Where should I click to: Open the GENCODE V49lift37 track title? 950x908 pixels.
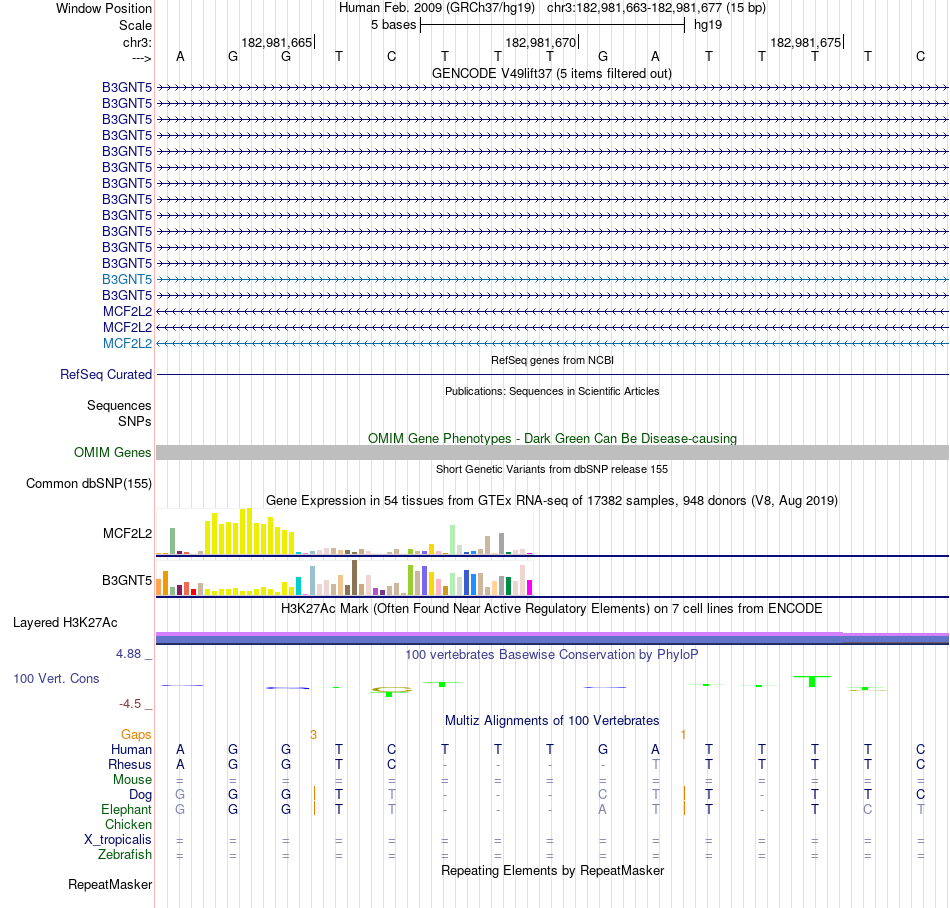click(x=551, y=73)
